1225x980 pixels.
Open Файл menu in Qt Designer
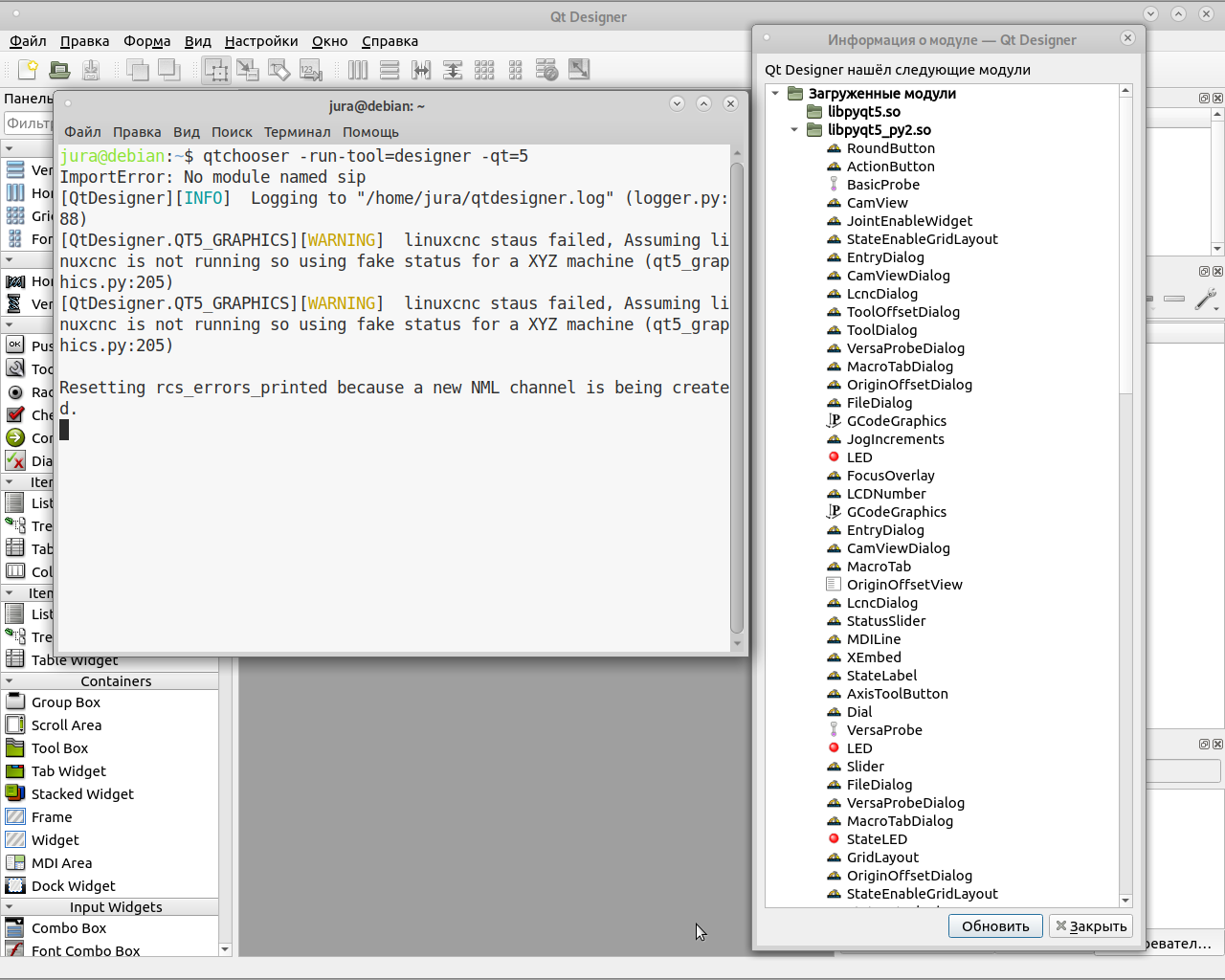coord(28,41)
